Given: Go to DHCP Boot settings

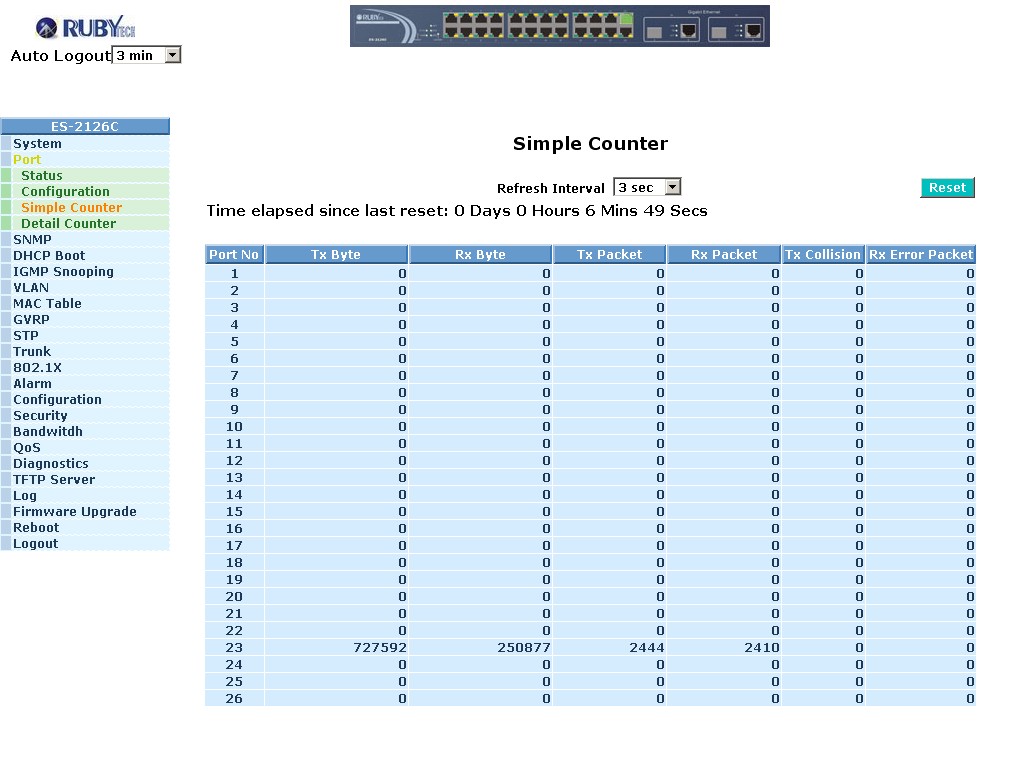Looking at the screenshot, I should pyautogui.click(x=49, y=255).
